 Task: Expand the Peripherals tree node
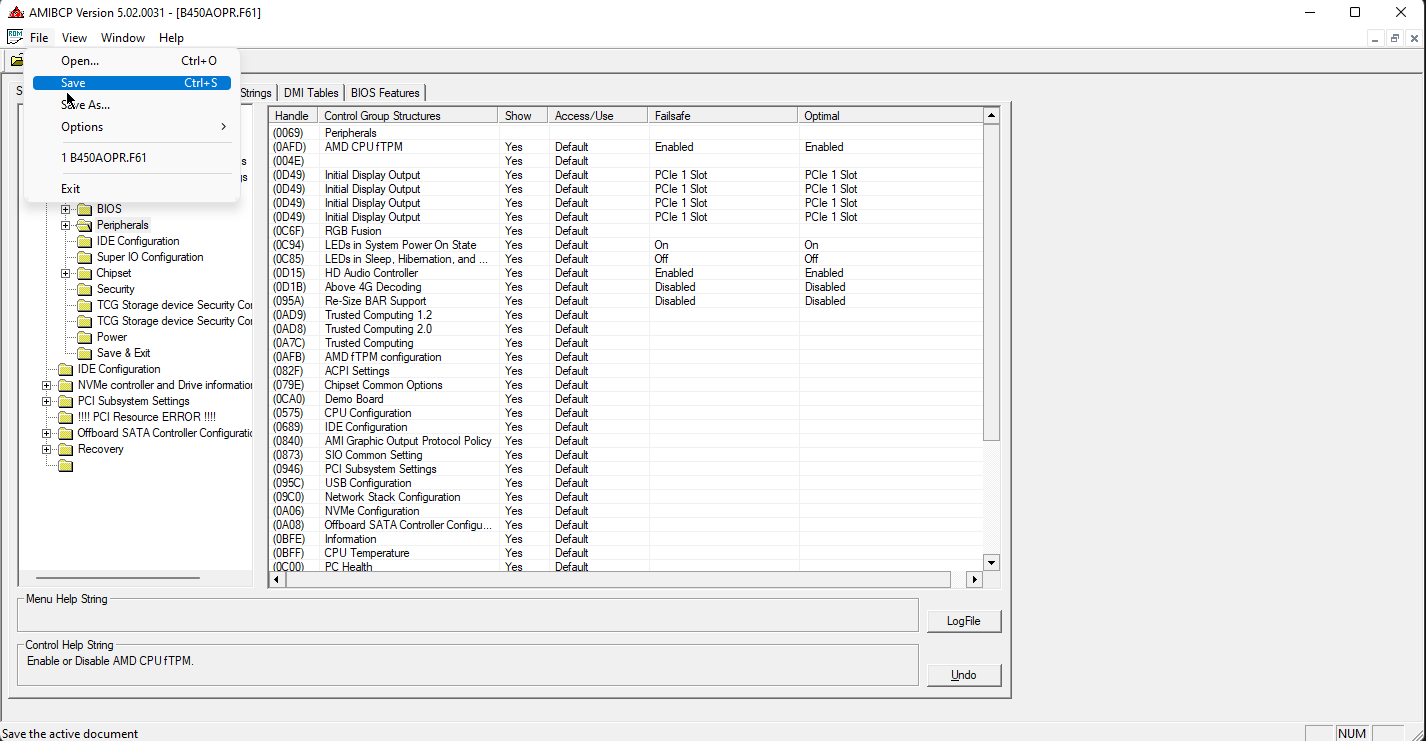66,225
